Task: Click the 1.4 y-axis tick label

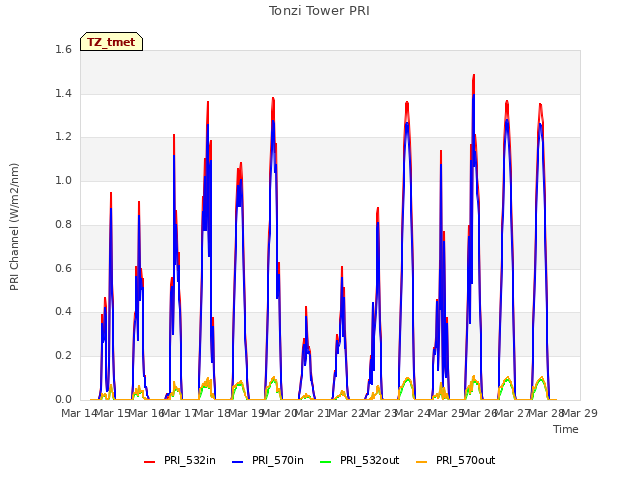Action: [63, 94]
